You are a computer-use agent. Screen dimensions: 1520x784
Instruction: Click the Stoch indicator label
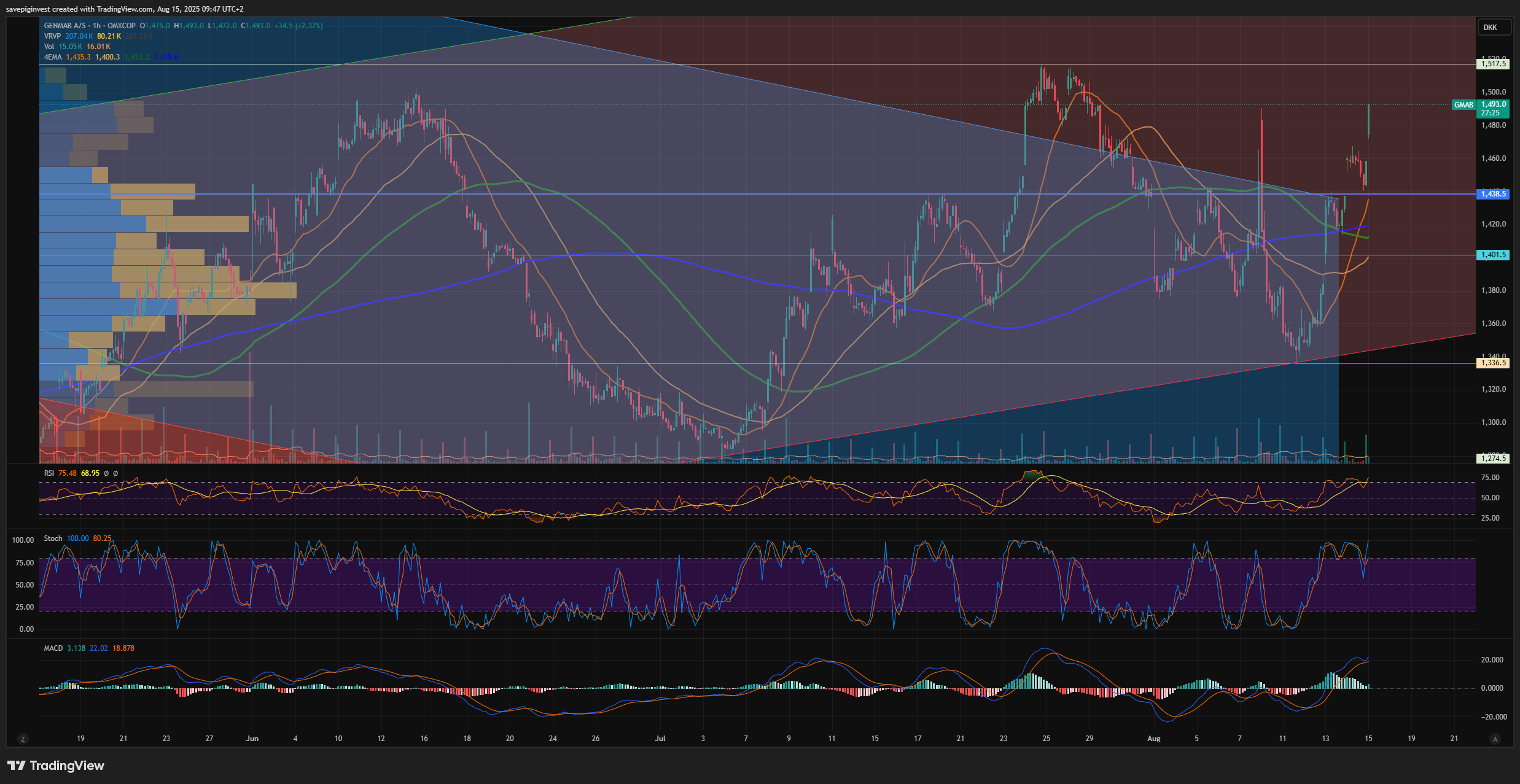click(x=53, y=538)
